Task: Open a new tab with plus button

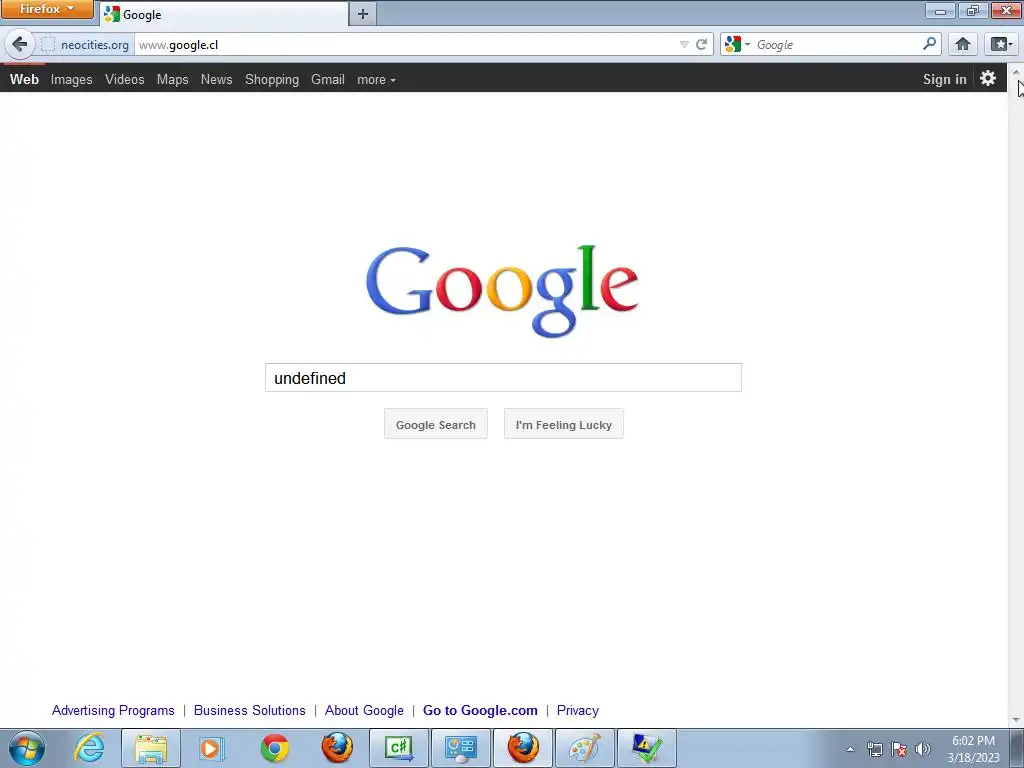Action: [362, 14]
